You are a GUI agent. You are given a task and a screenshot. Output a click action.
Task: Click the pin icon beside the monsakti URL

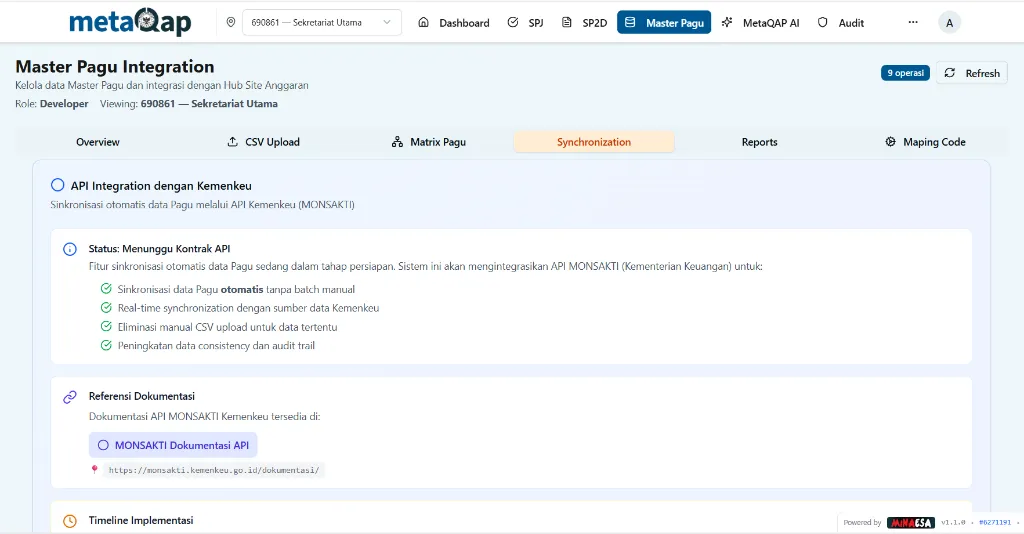(95, 469)
